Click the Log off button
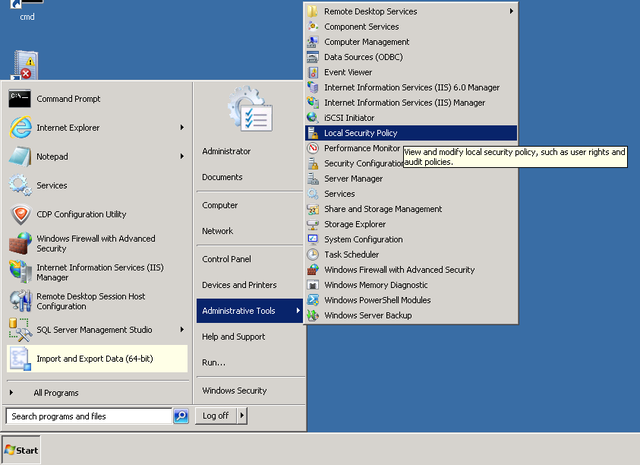Image resolution: width=640 pixels, height=465 pixels. [x=215, y=416]
